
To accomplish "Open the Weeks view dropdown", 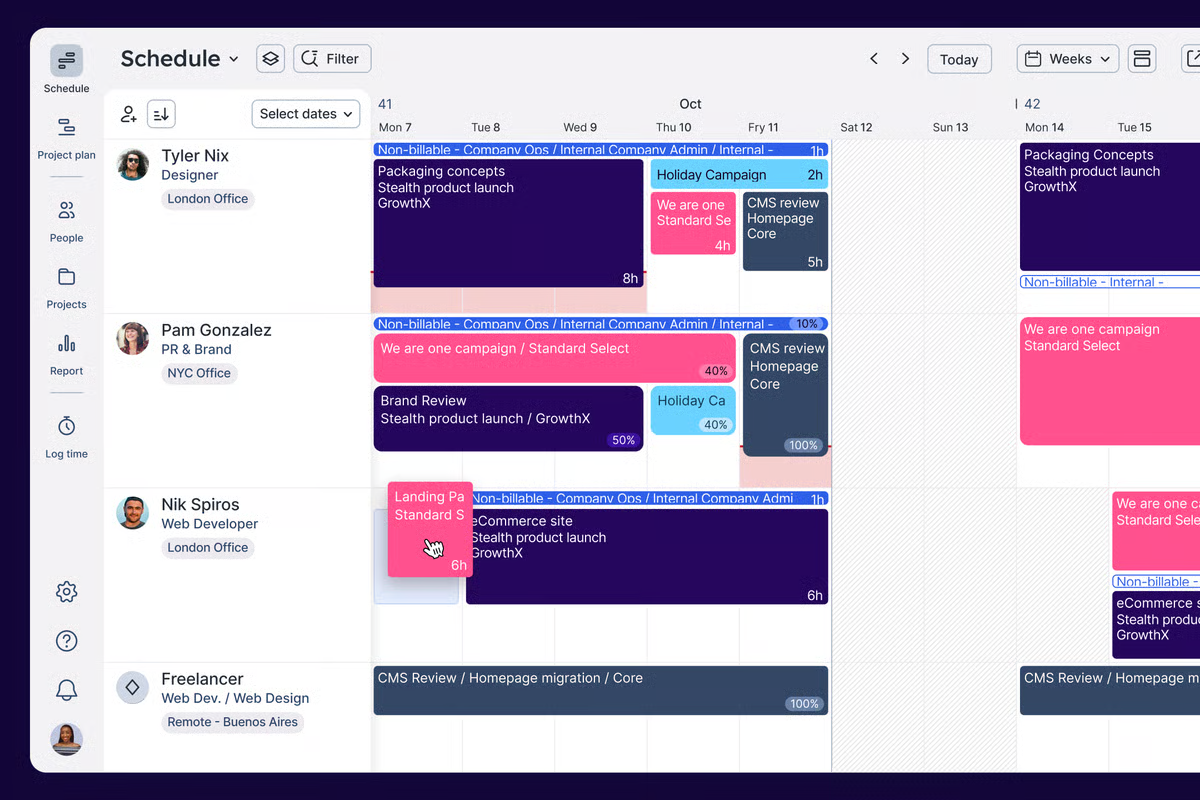I will pyautogui.click(x=1067, y=59).
